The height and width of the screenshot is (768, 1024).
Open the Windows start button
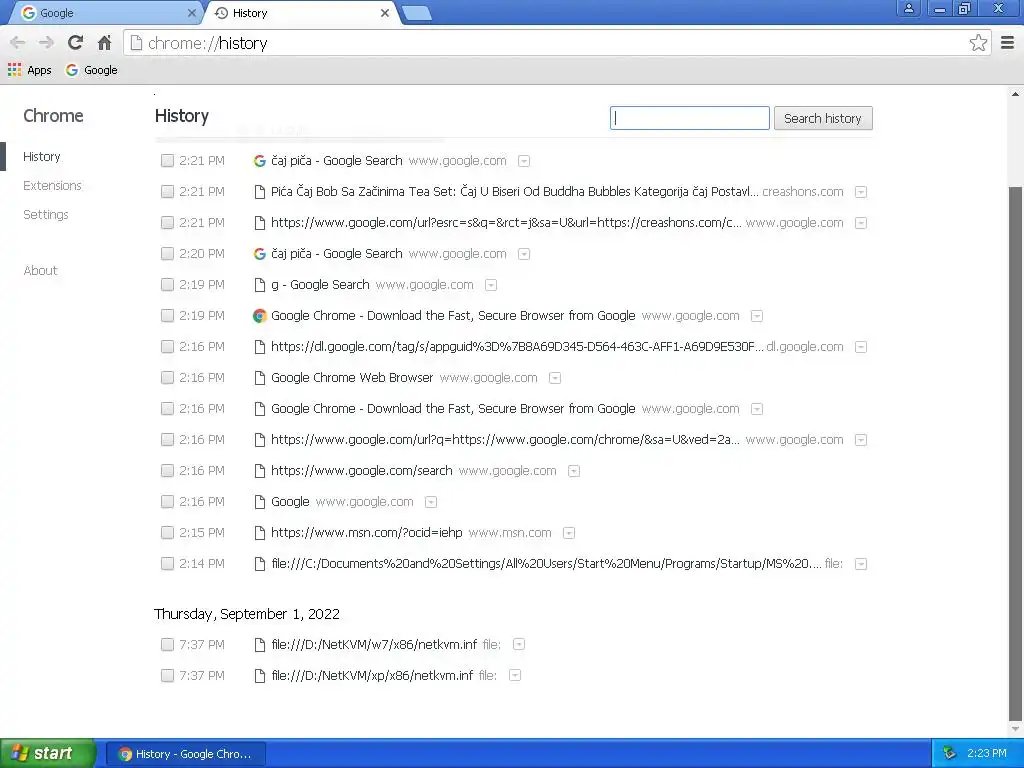click(47, 753)
